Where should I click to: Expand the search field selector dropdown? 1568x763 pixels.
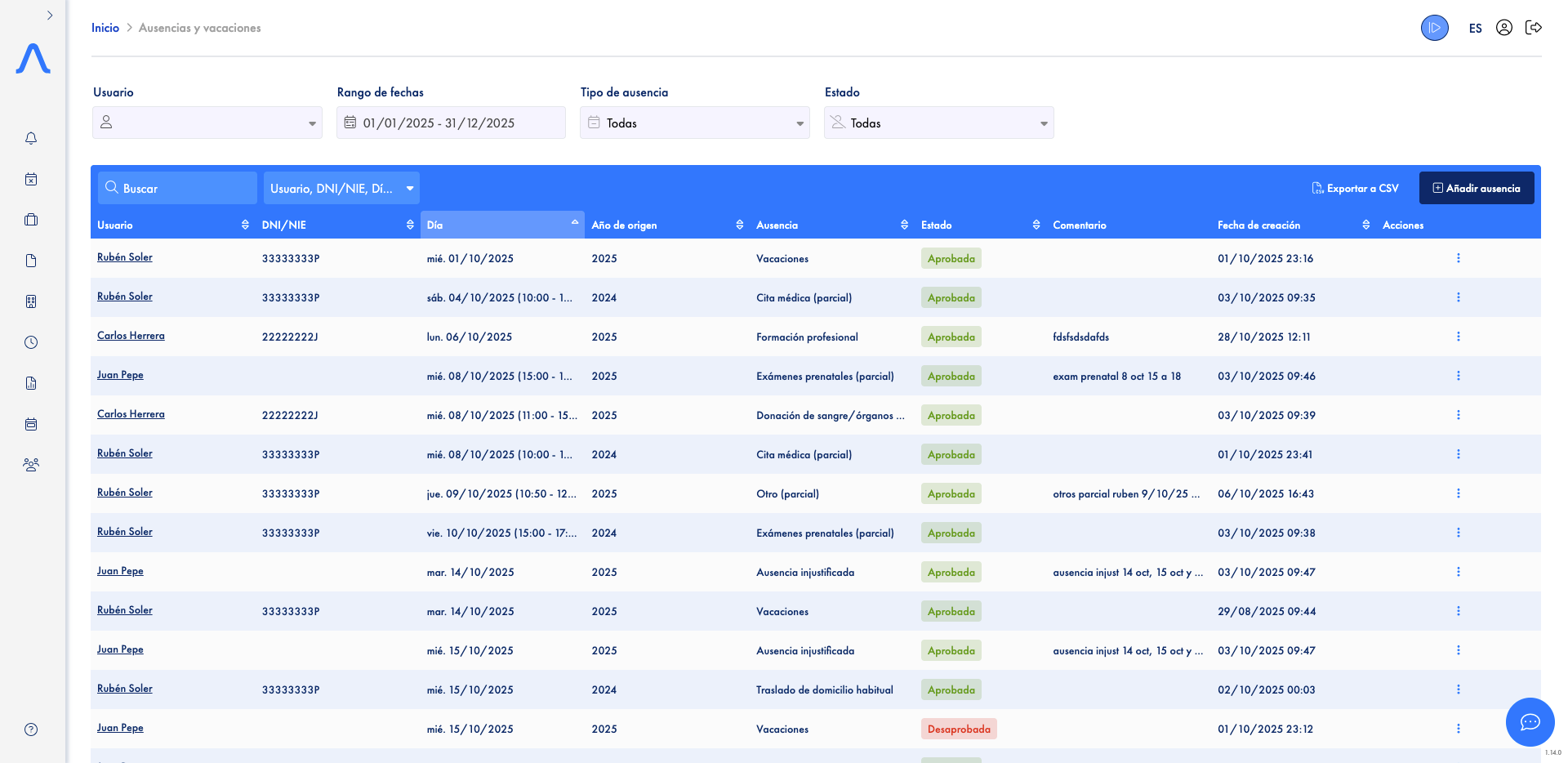click(341, 189)
